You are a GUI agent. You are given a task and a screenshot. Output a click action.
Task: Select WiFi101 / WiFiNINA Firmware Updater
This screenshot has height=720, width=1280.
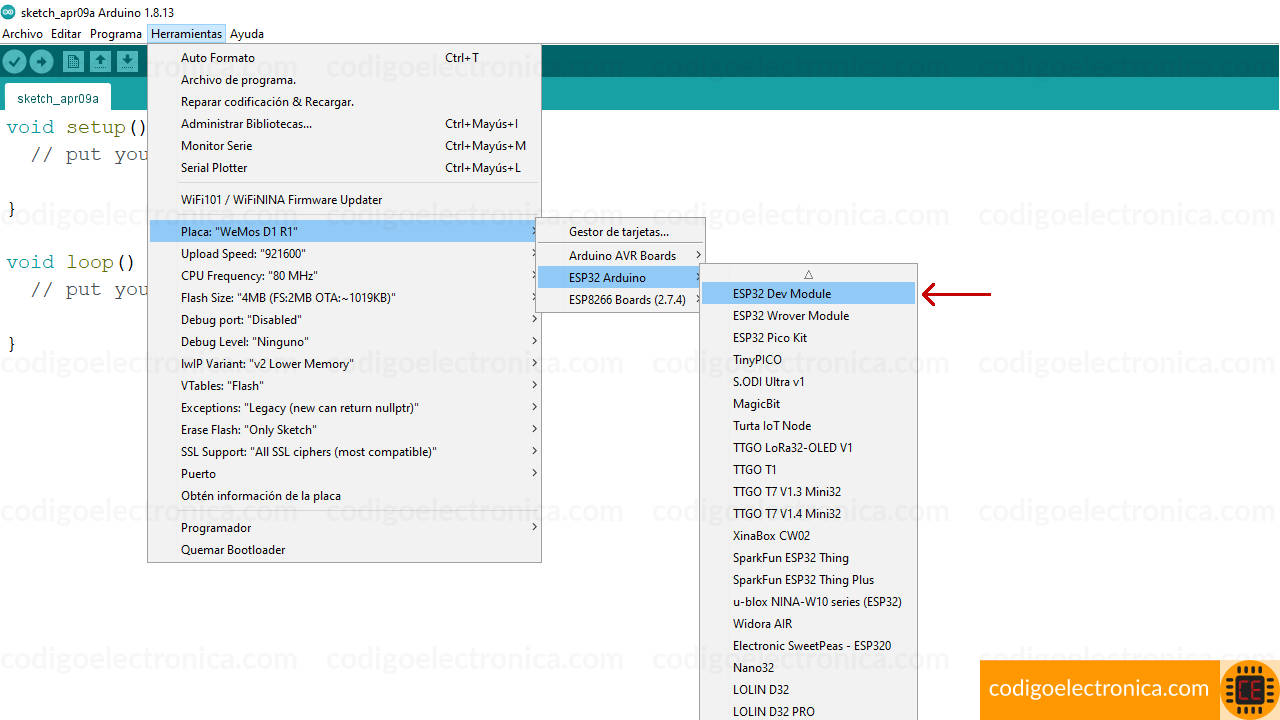tap(344, 200)
